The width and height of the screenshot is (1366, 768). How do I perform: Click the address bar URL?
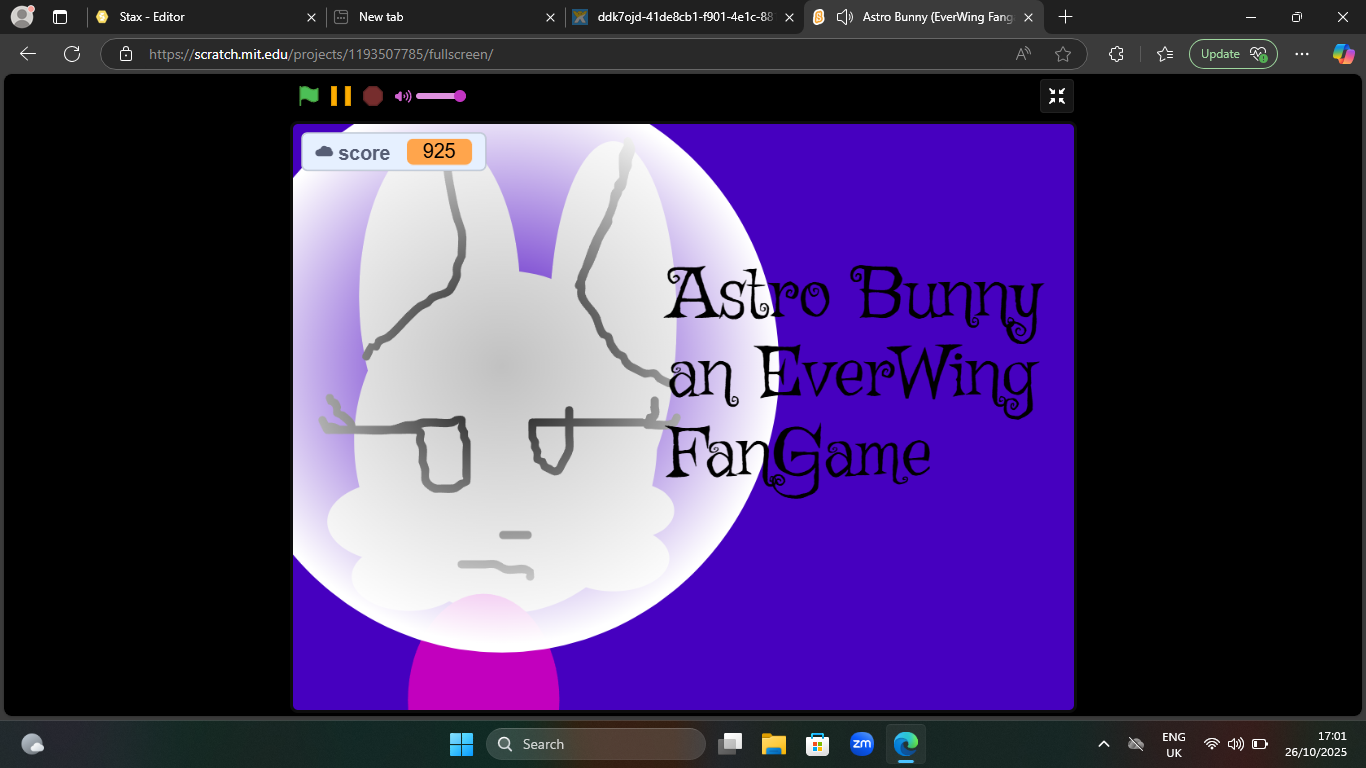[x=320, y=54]
